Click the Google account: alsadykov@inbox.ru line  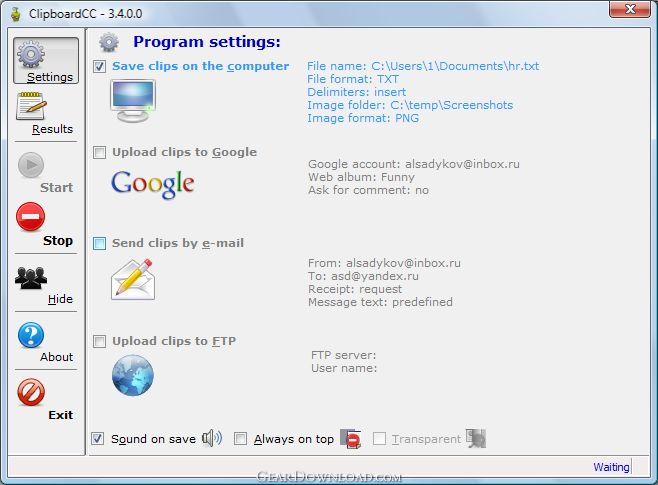[x=414, y=164]
